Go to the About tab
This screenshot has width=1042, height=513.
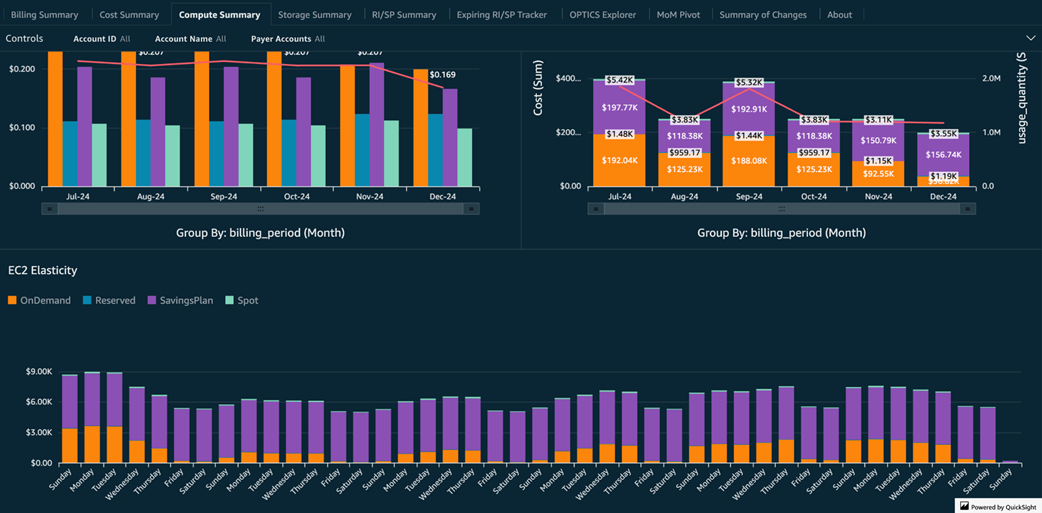coord(840,15)
